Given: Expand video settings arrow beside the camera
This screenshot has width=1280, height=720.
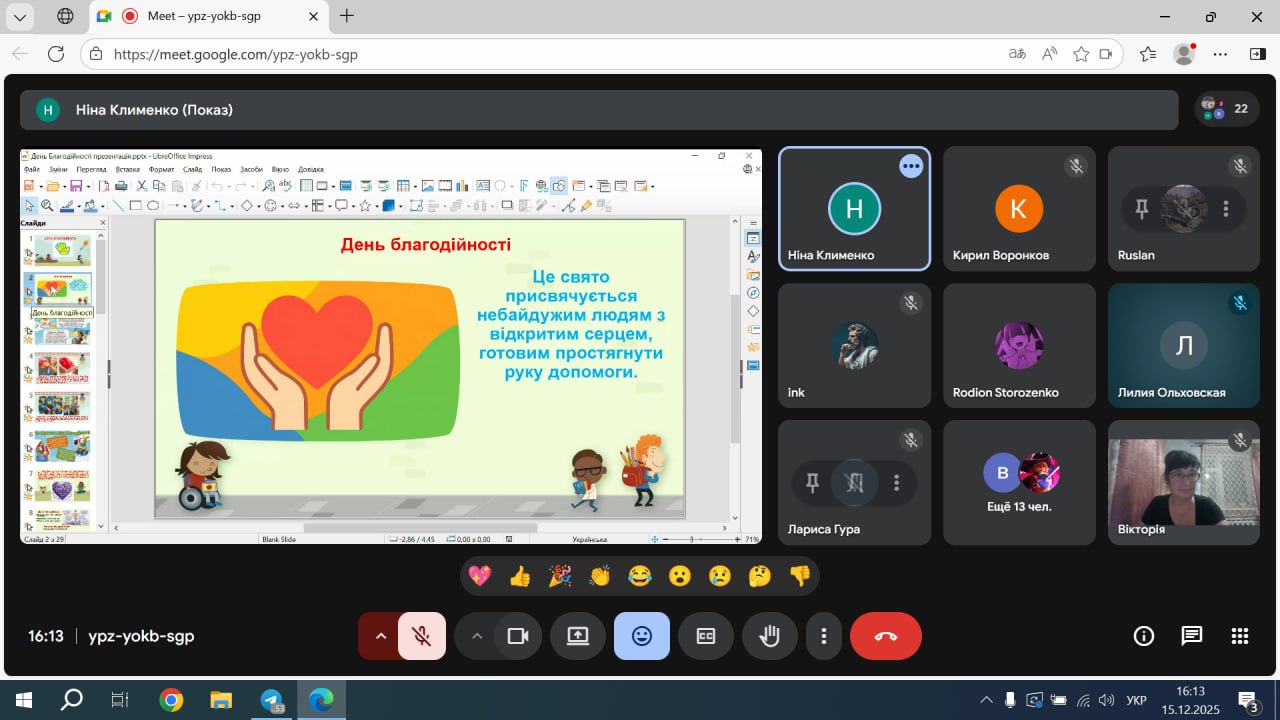Looking at the screenshot, I should (476, 636).
